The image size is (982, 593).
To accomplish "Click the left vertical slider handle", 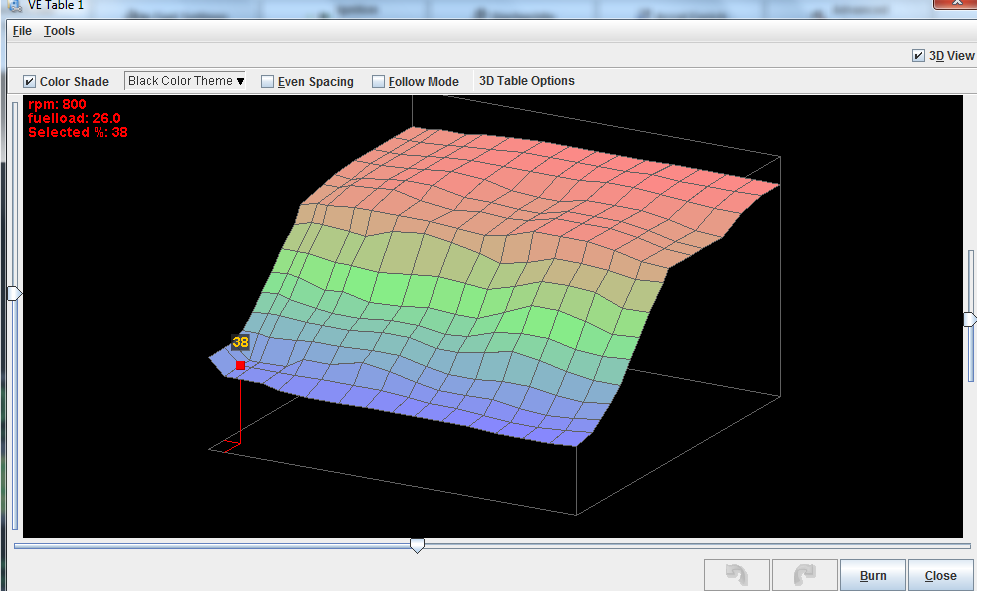I will [14, 293].
